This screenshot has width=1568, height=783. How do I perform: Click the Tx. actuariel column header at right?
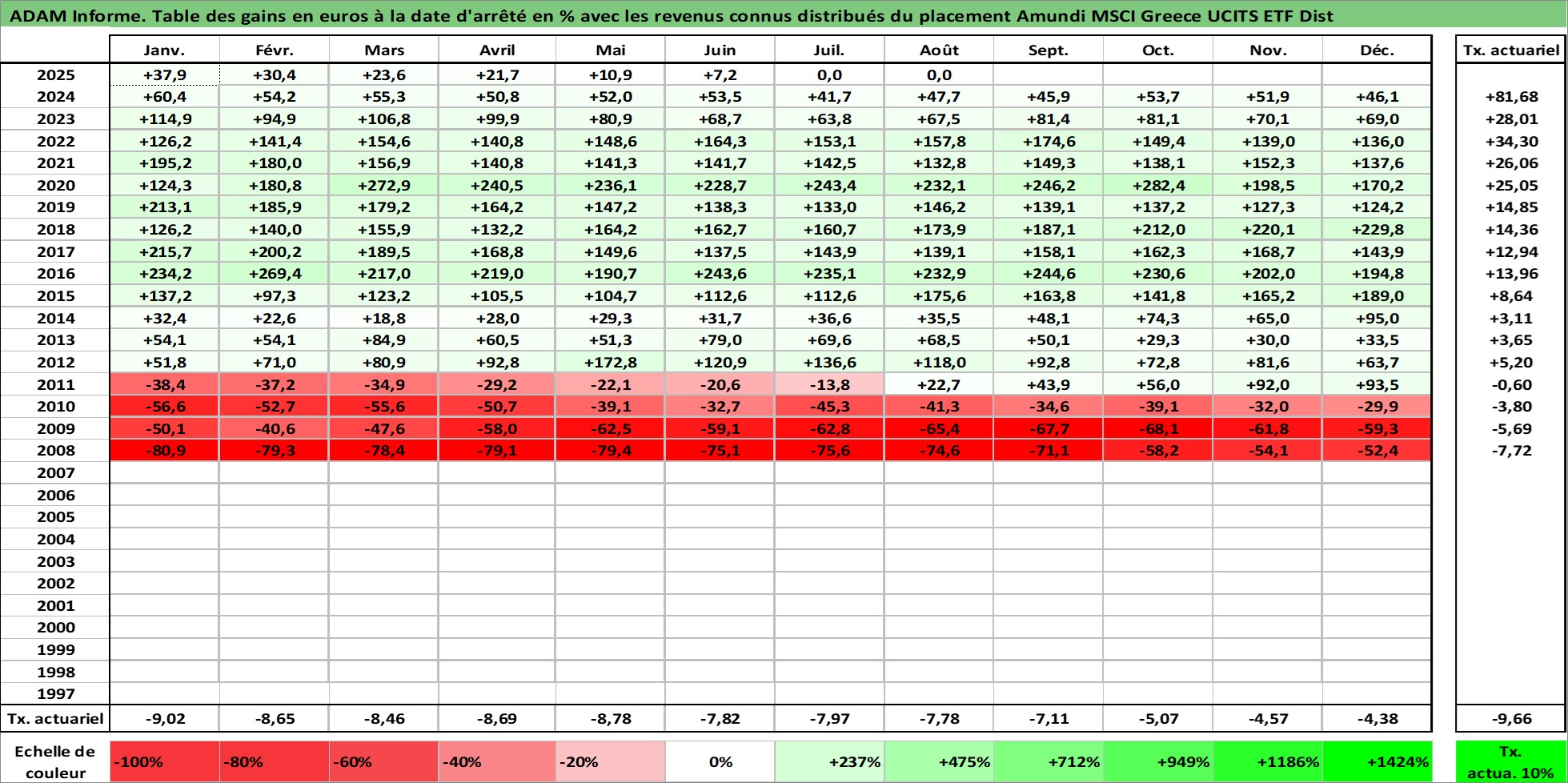coord(1511,50)
